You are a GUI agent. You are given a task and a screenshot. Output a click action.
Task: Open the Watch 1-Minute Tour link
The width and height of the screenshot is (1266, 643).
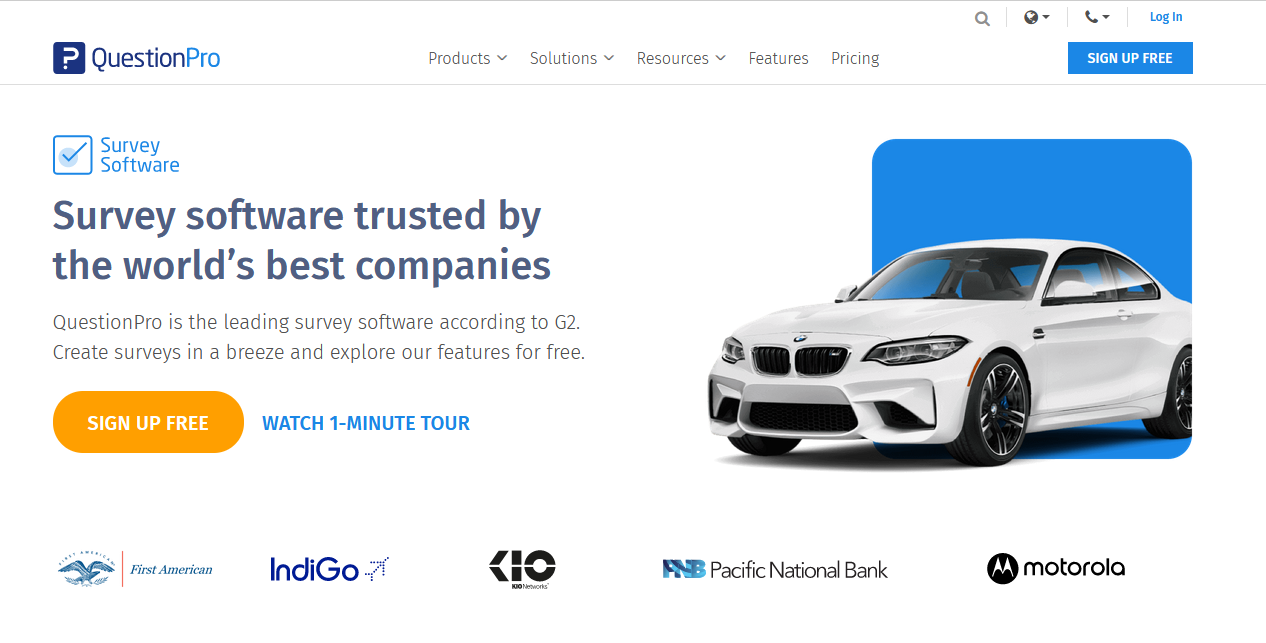click(366, 423)
